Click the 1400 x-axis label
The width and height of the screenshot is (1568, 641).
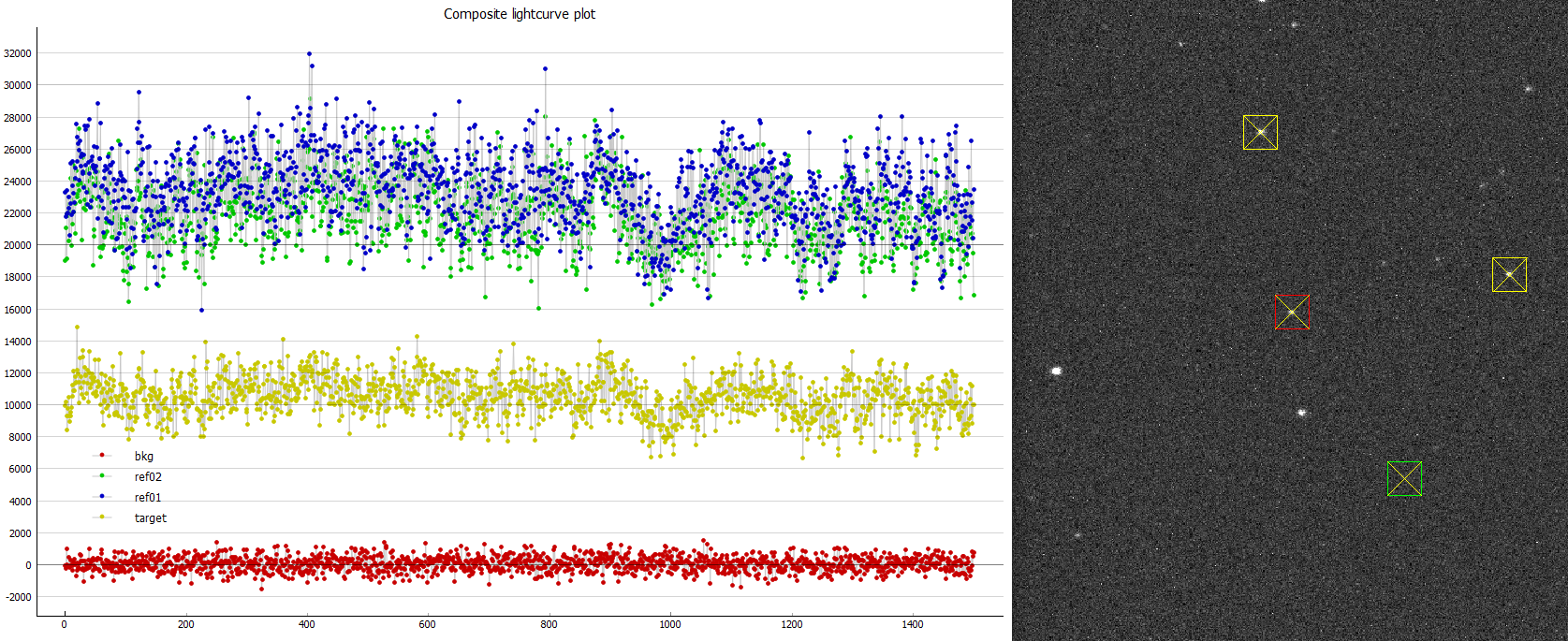click(913, 624)
